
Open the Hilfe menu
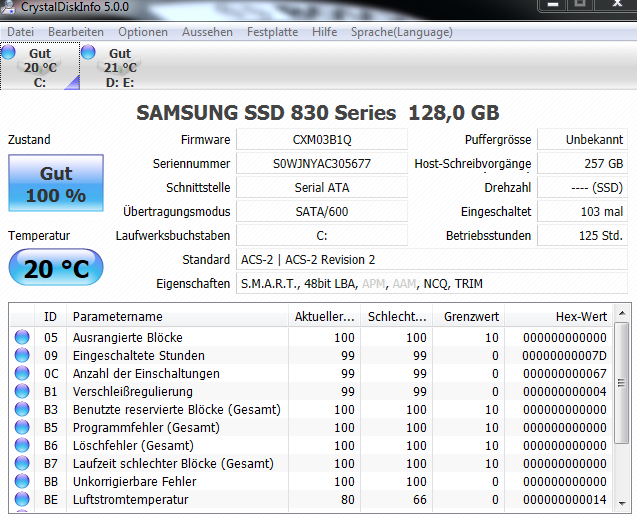pos(324,32)
